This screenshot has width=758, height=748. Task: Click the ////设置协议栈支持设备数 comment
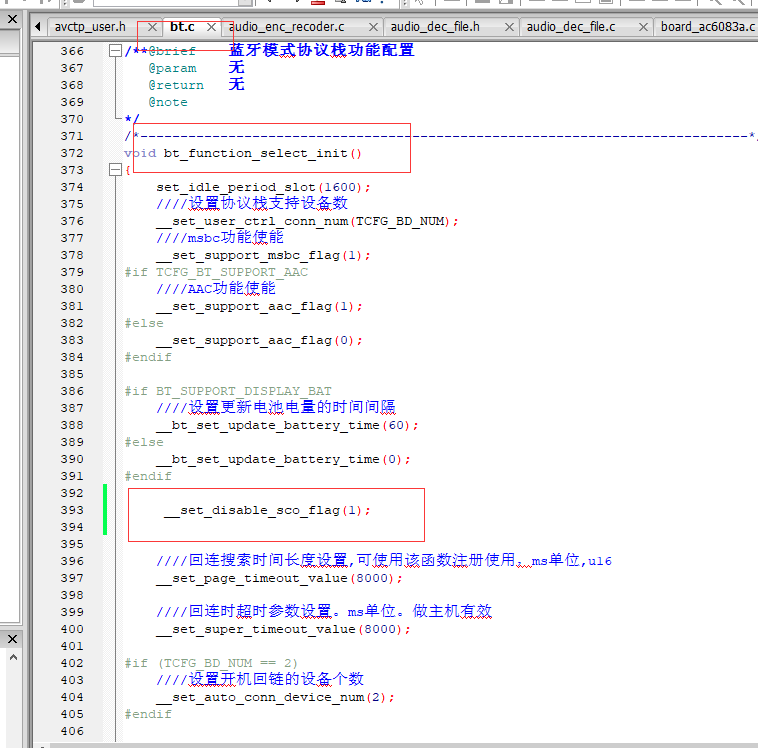coord(252,204)
